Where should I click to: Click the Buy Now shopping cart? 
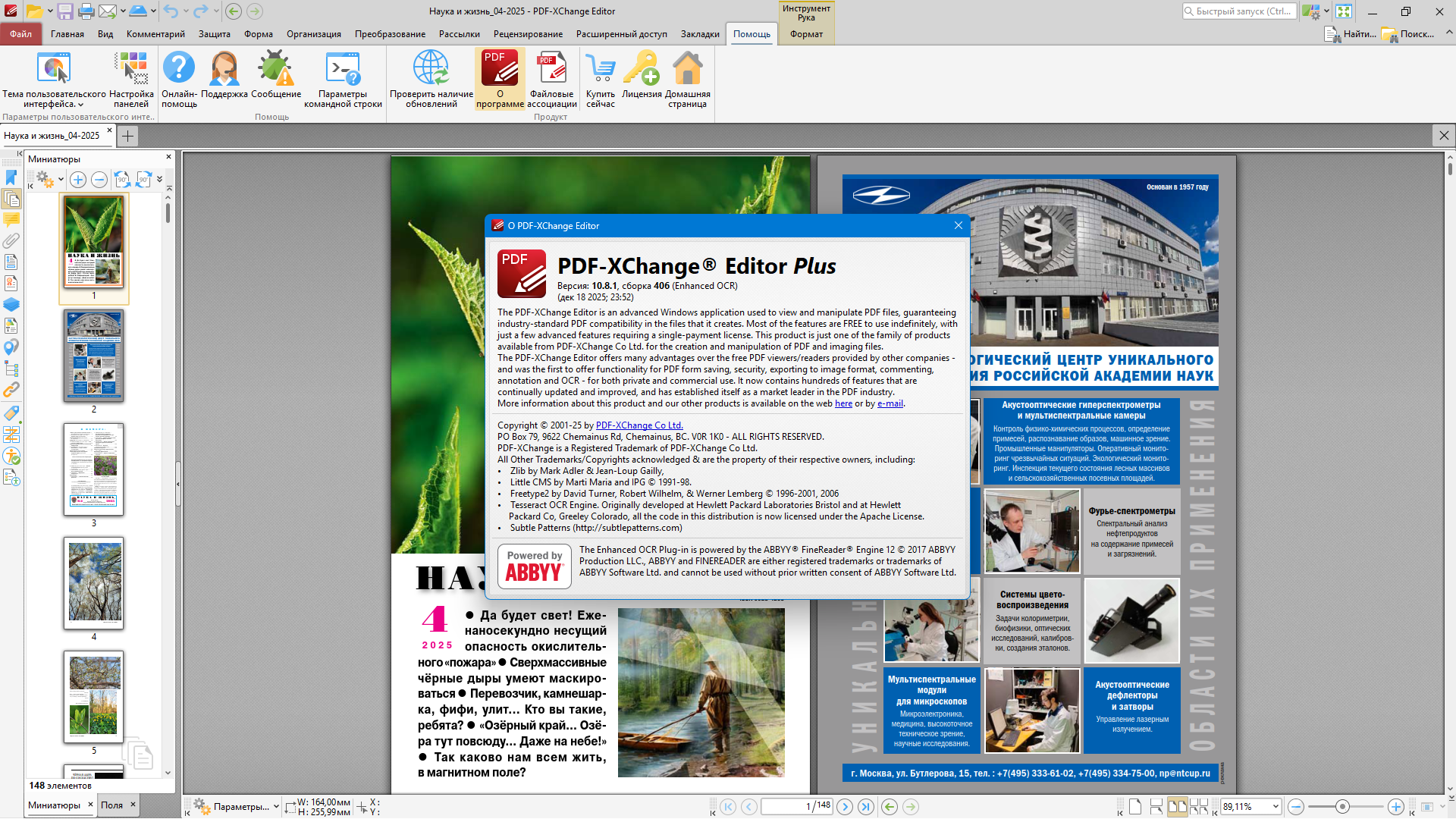coord(600,70)
